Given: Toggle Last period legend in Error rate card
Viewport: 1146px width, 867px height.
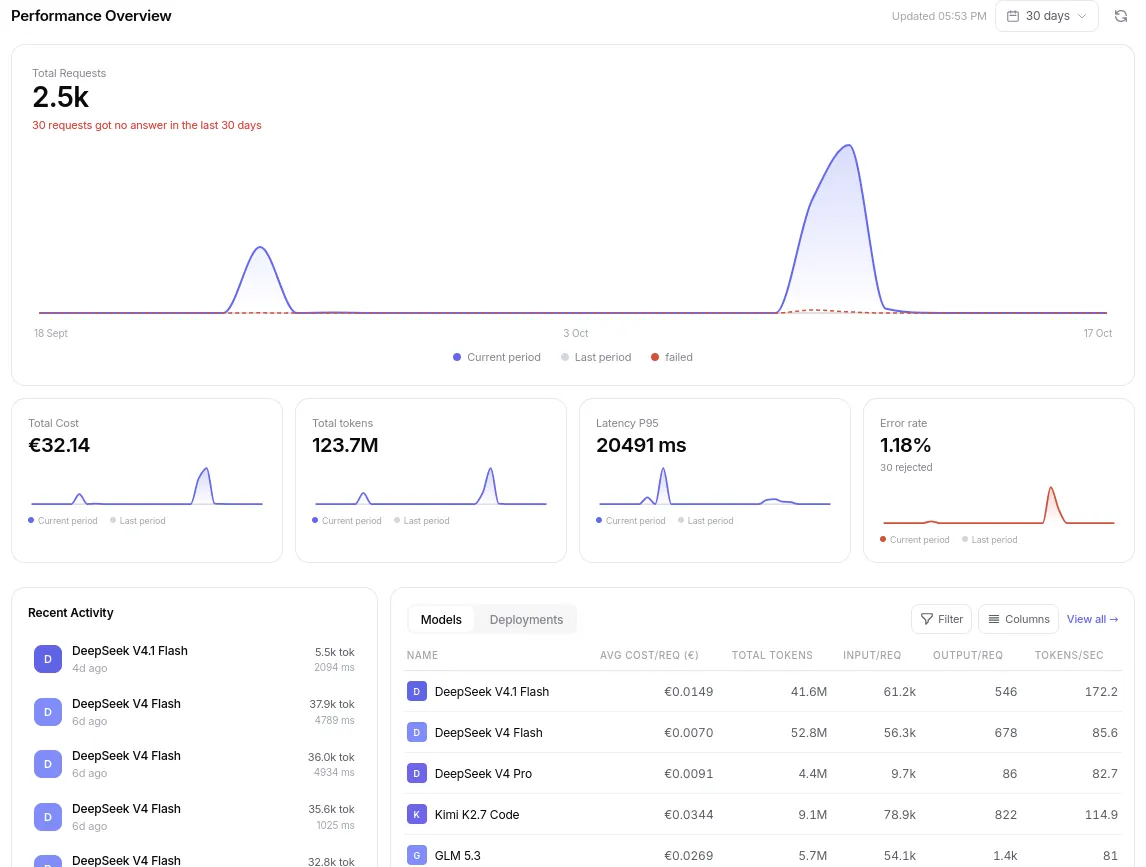Looking at the screenshot, I should tap(990, 539).
